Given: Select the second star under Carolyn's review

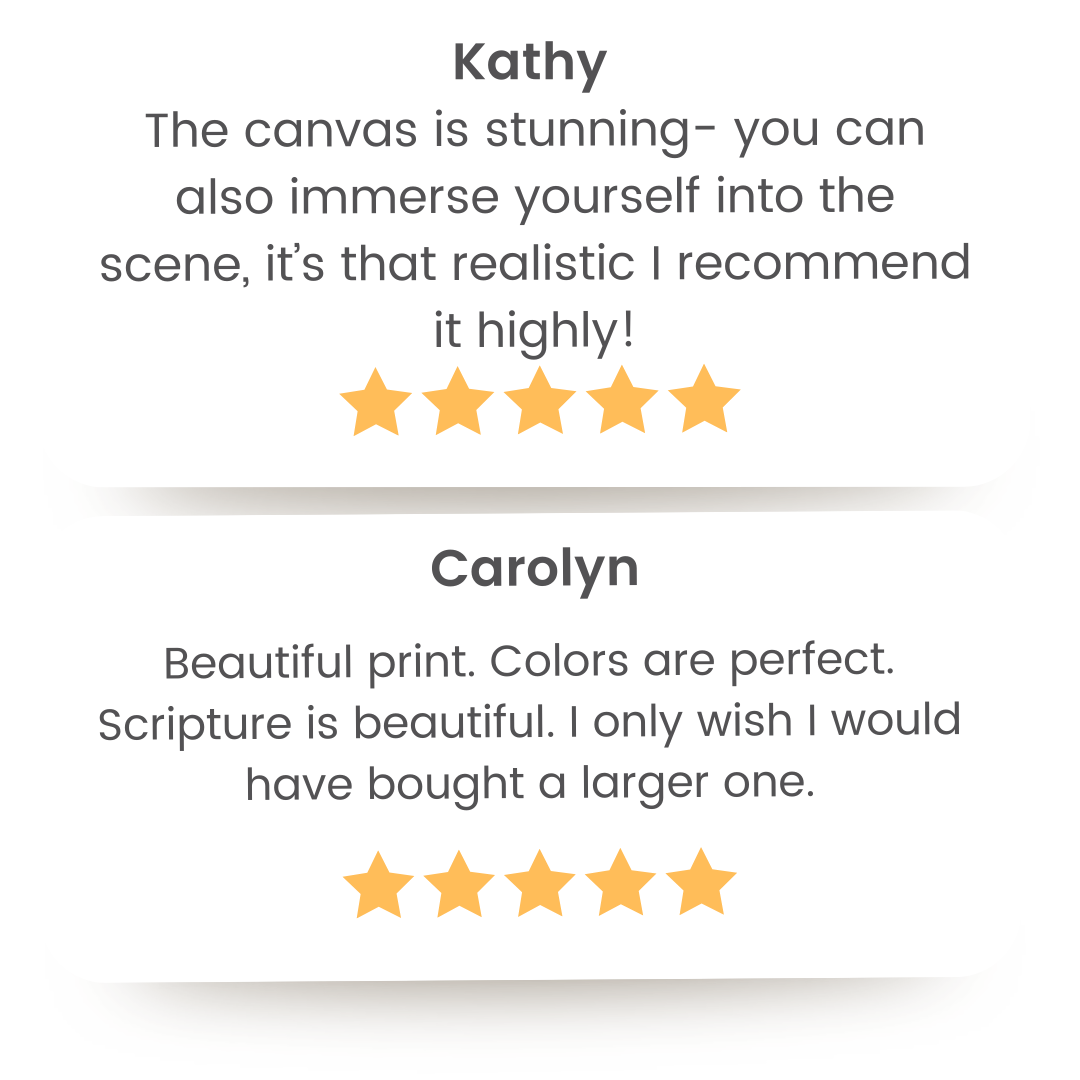Looking at the screenshot, I should click(460, 886).
